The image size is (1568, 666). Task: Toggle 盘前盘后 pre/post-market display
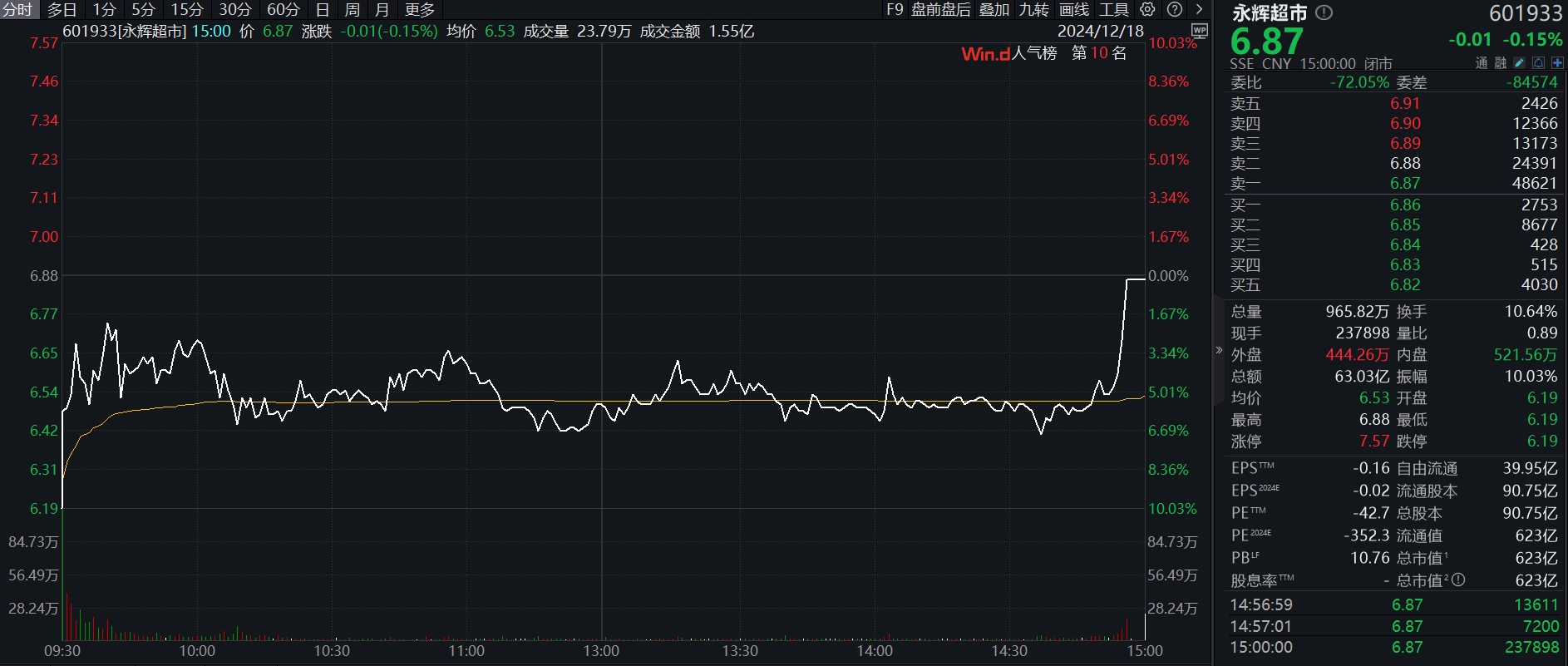click(940, 9)
